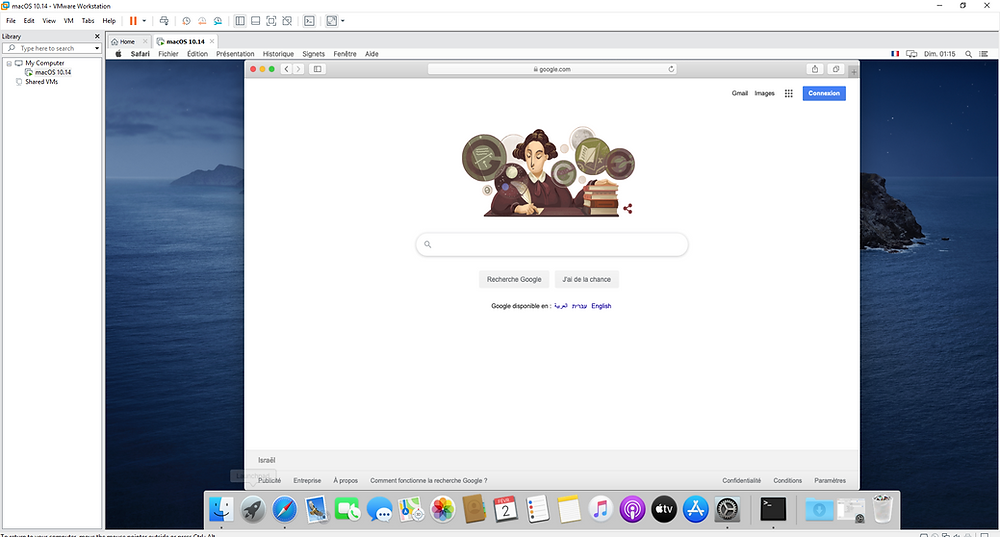Take a snapshot of this virtual machine
Viewport: 1000px width, 537px height.
point(186,21)
